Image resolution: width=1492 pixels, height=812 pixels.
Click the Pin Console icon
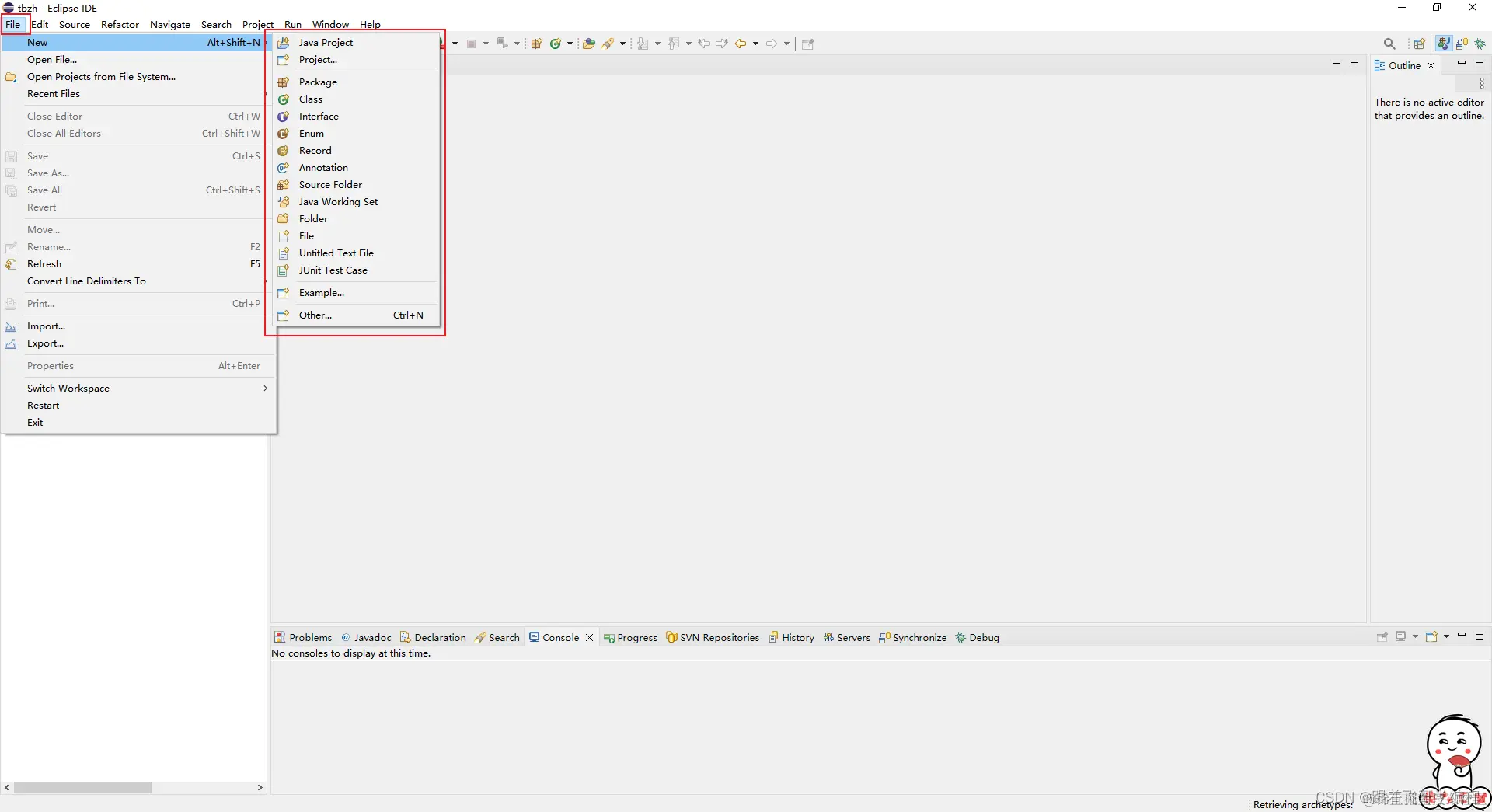coord(1382,636)
